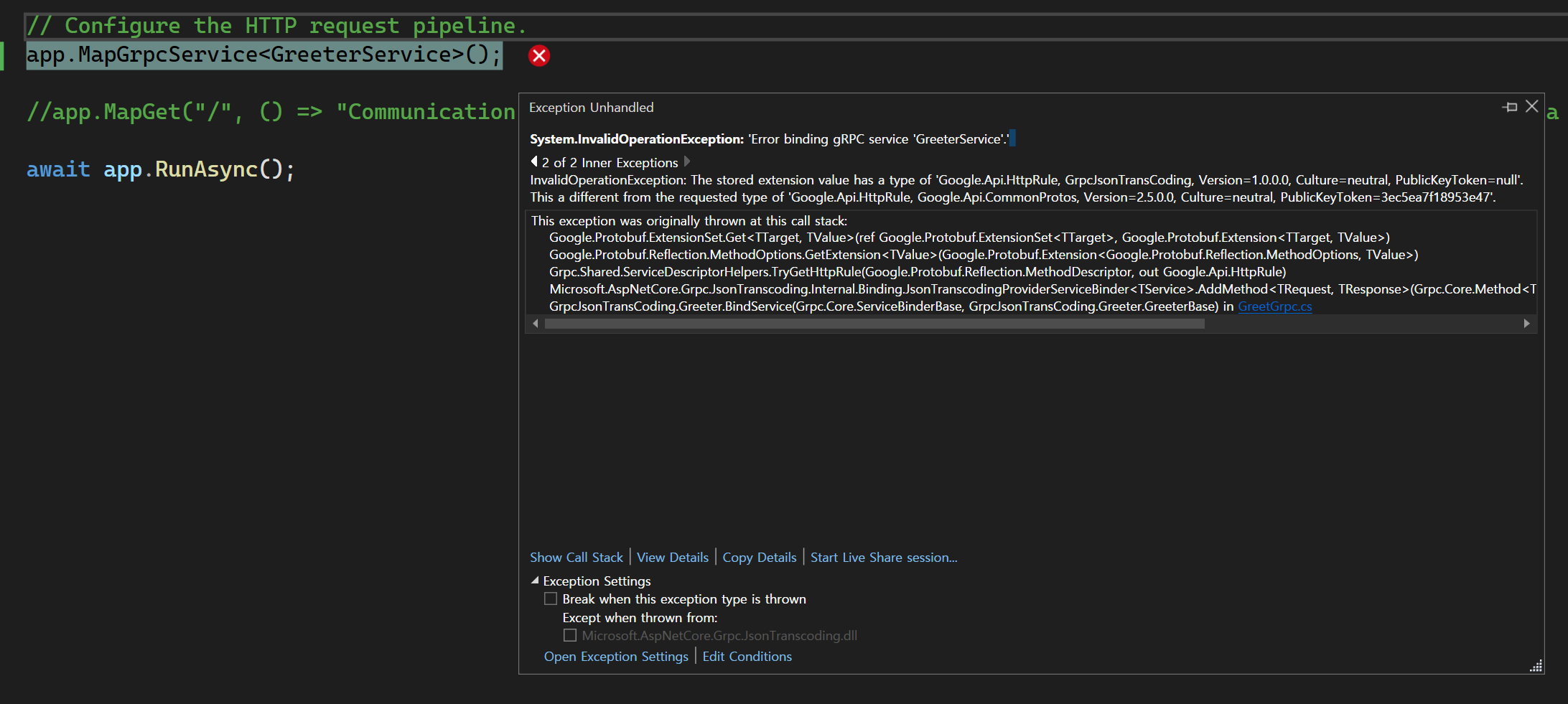Go to previous inner exception arrow
This screenshot has height=704, width=1568.
click(534, 161)
